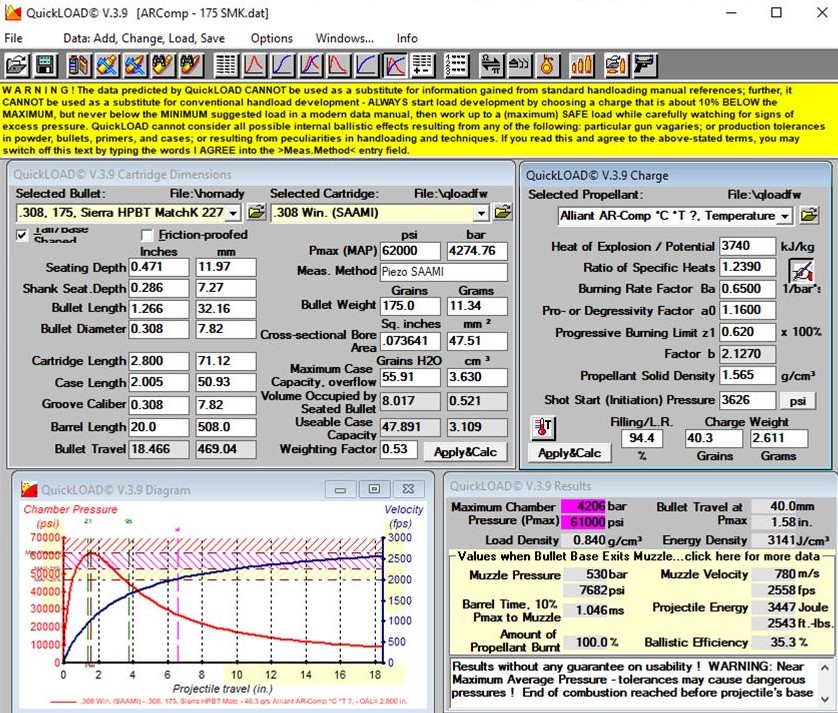838x713 pixels.
Task: Click the three cartridges toolbar icon
Action: [x=582, y=66]
